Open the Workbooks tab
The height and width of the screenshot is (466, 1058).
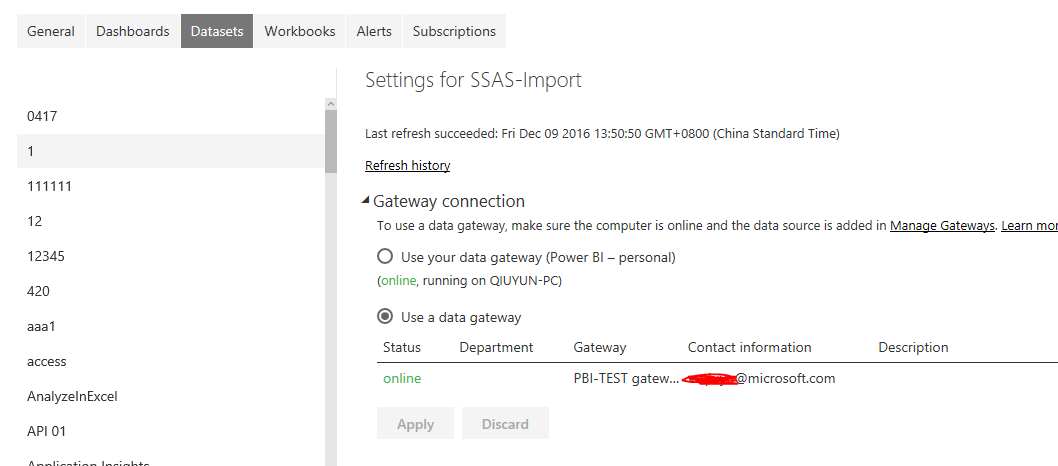pos(300,31)
